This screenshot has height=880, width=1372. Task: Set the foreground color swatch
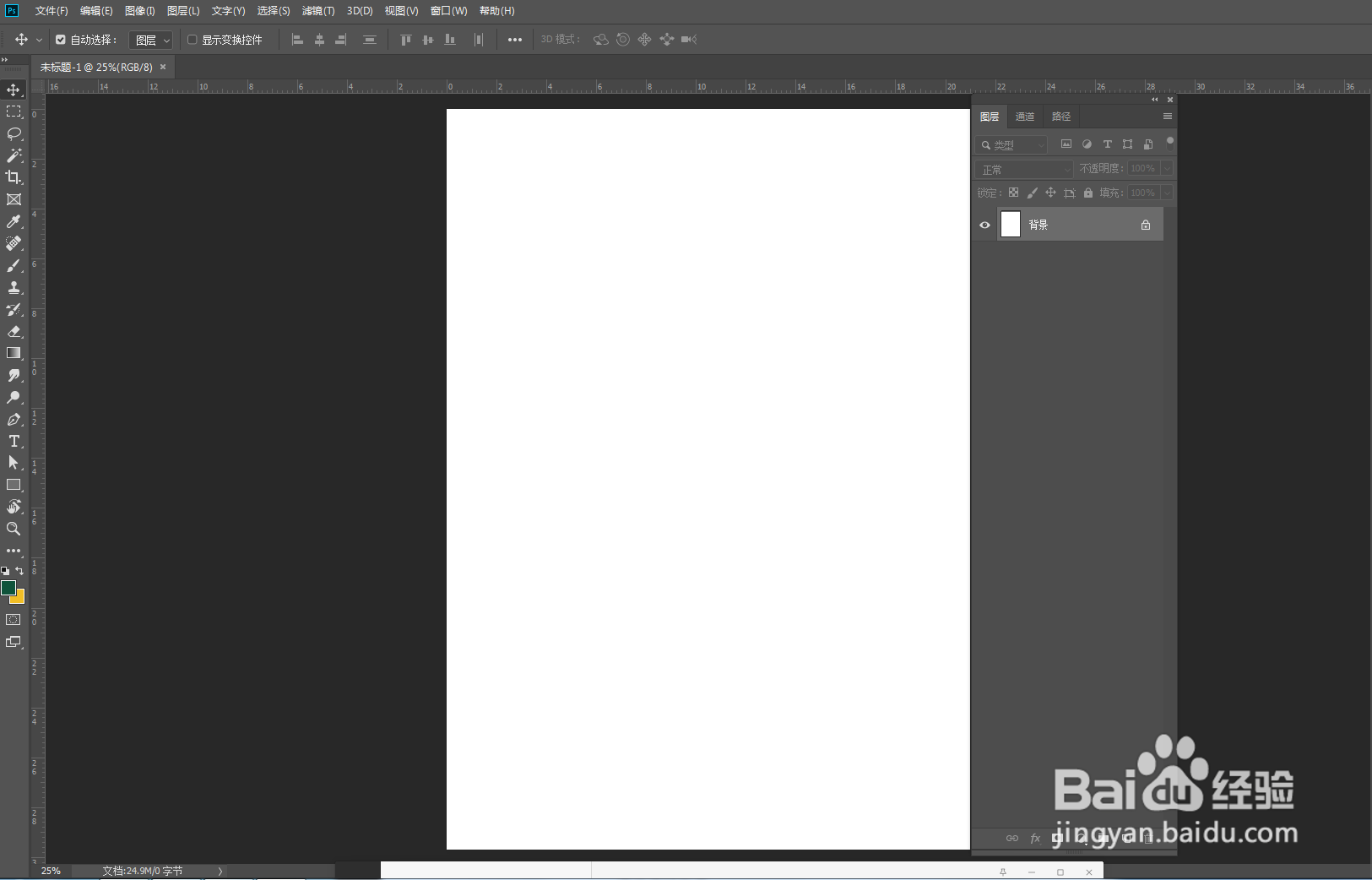click(x=8, y=587)
